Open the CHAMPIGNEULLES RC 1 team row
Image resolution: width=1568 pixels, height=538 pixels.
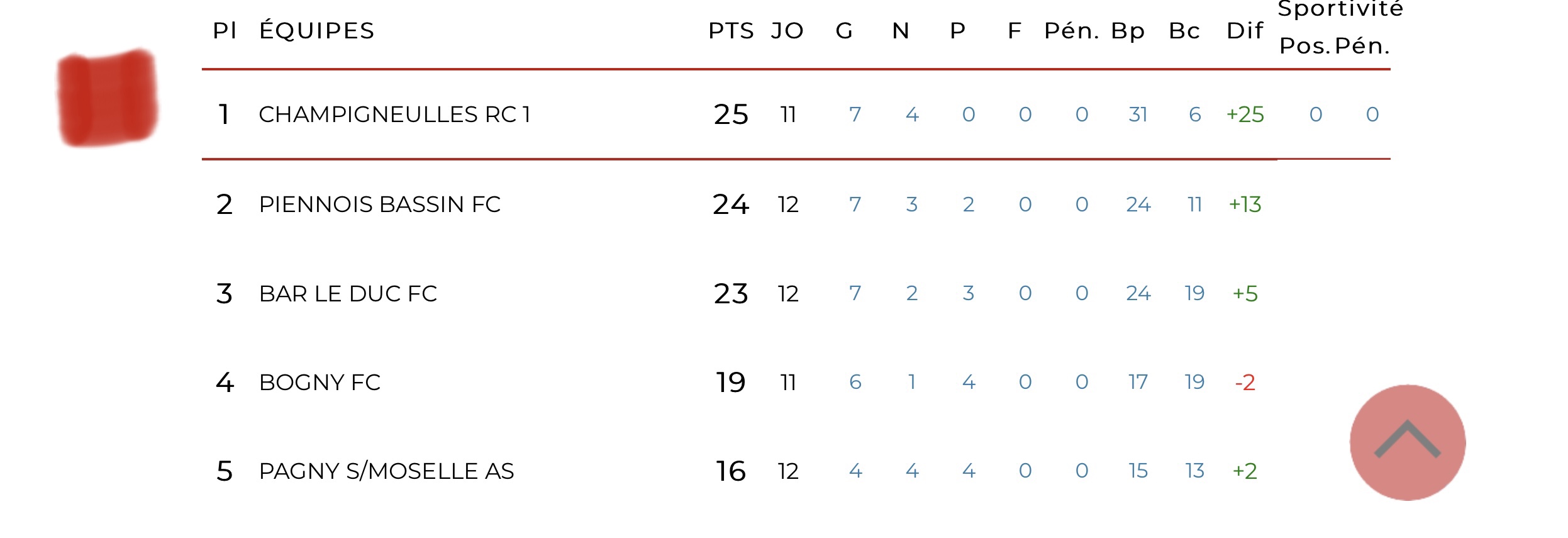click(x=394, y=115)
